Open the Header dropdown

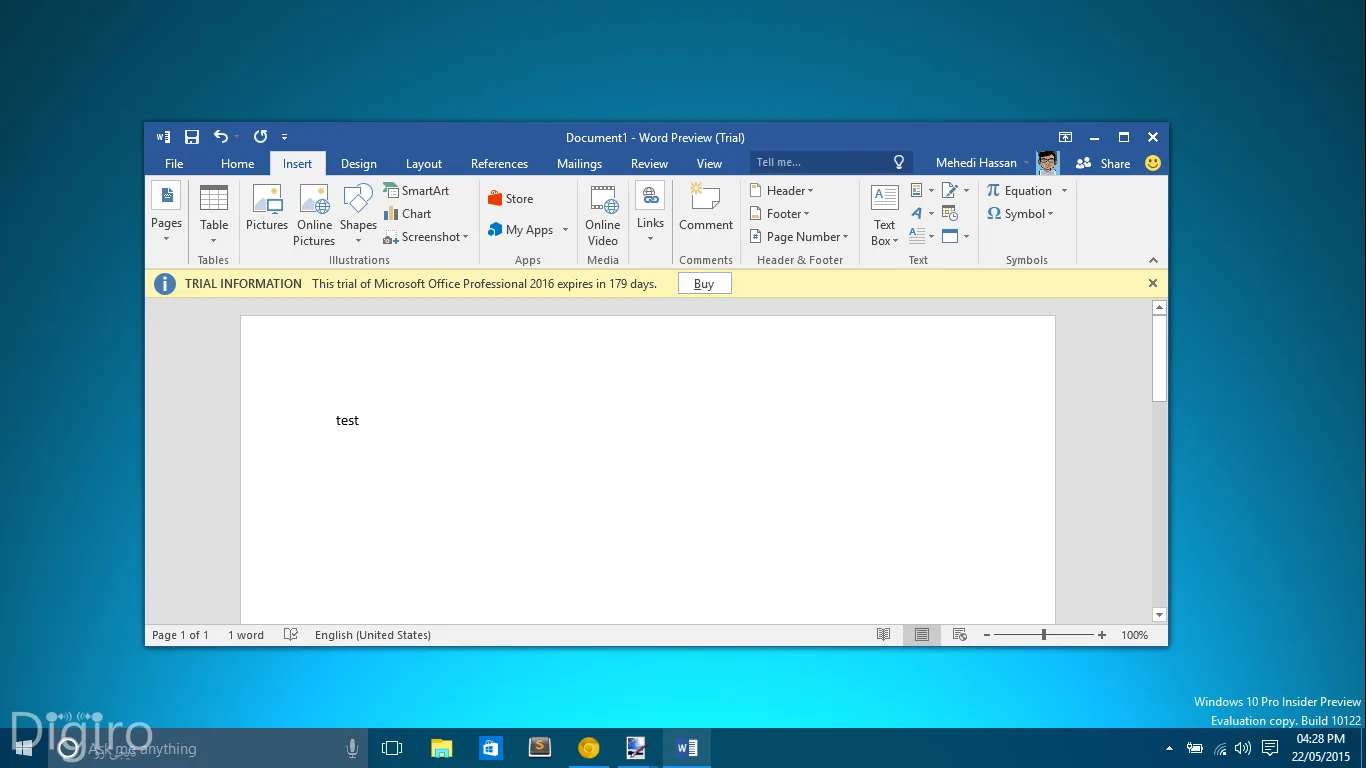[x=782, y=191]
